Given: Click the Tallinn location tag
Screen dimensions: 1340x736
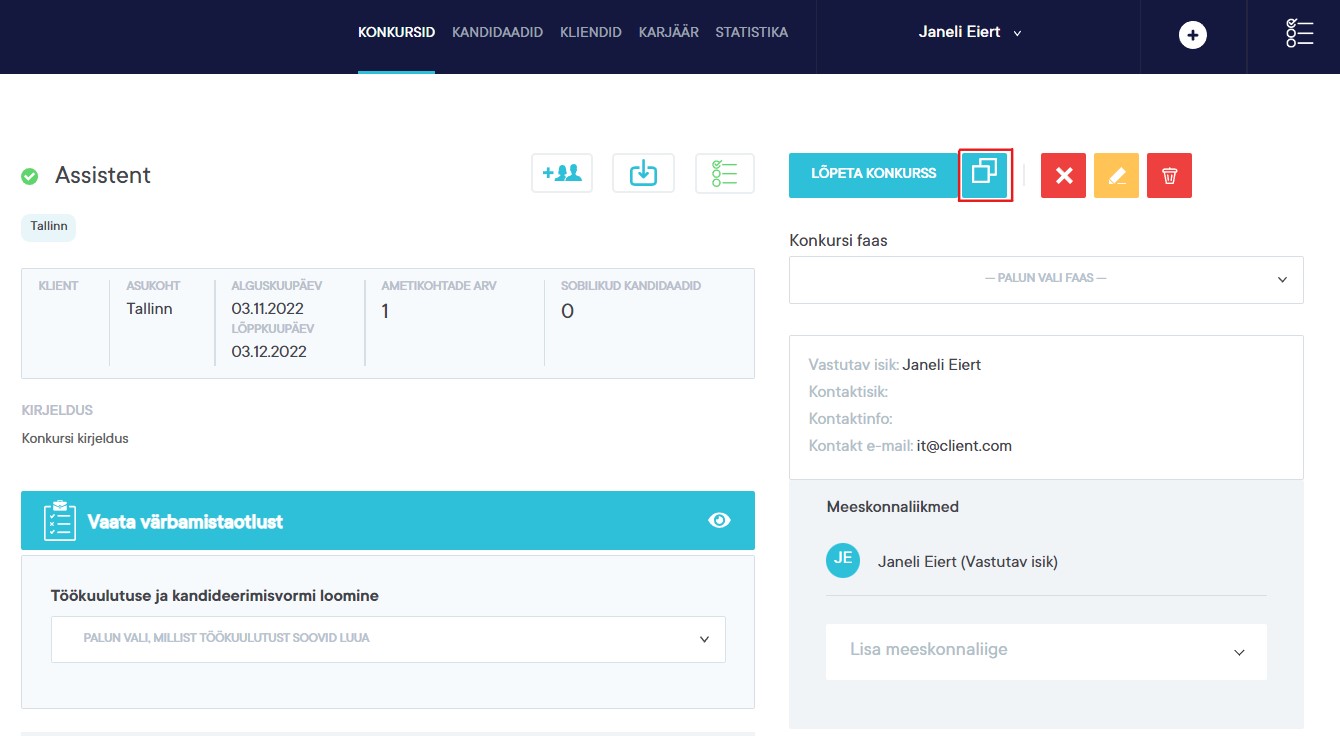Looking at the screenshot, I should 49,227.
